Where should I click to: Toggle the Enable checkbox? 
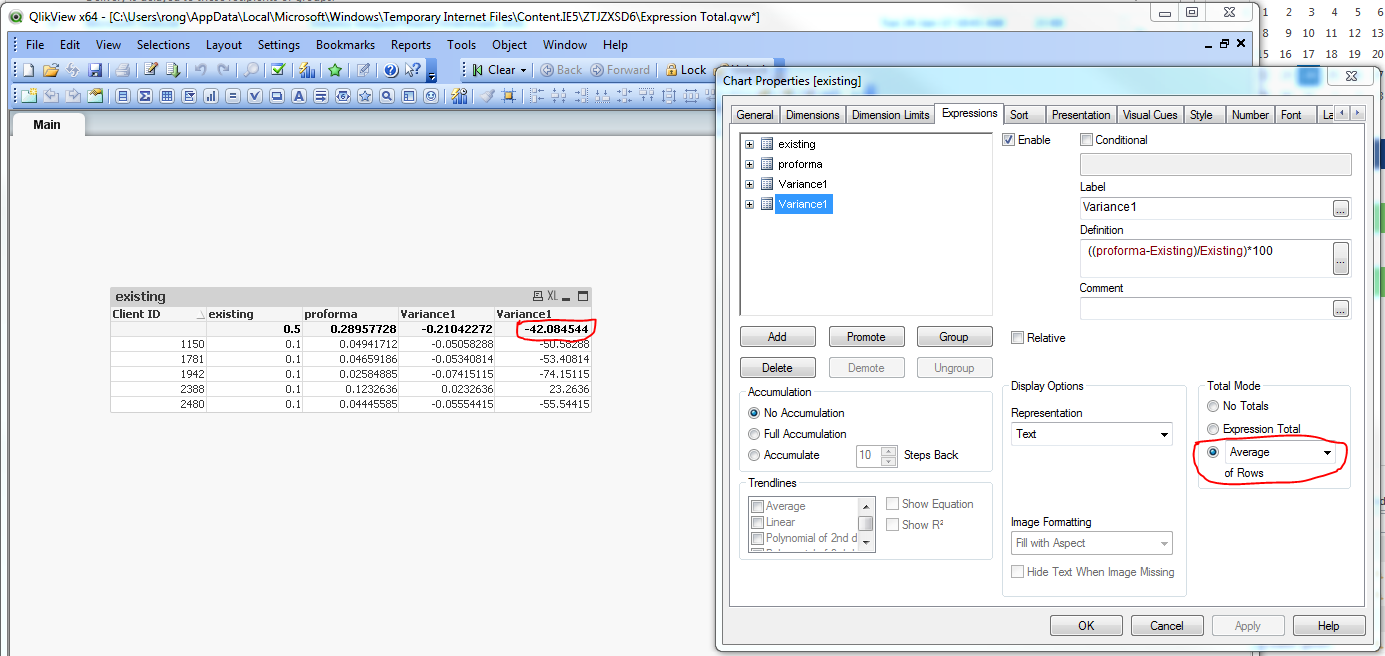[x=1009, y=140]
